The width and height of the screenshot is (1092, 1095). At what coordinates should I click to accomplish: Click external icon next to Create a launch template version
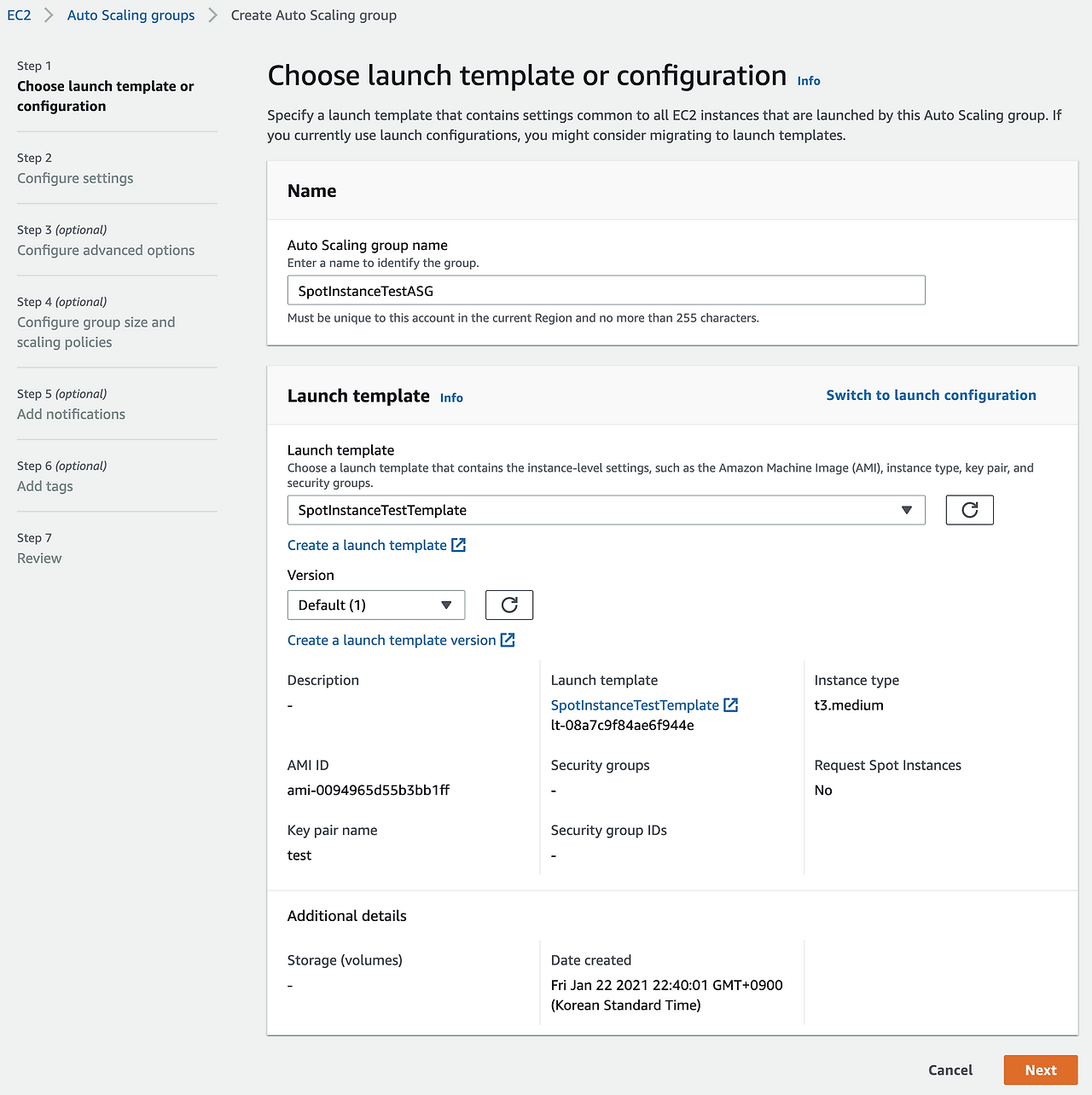coord(508,640)
